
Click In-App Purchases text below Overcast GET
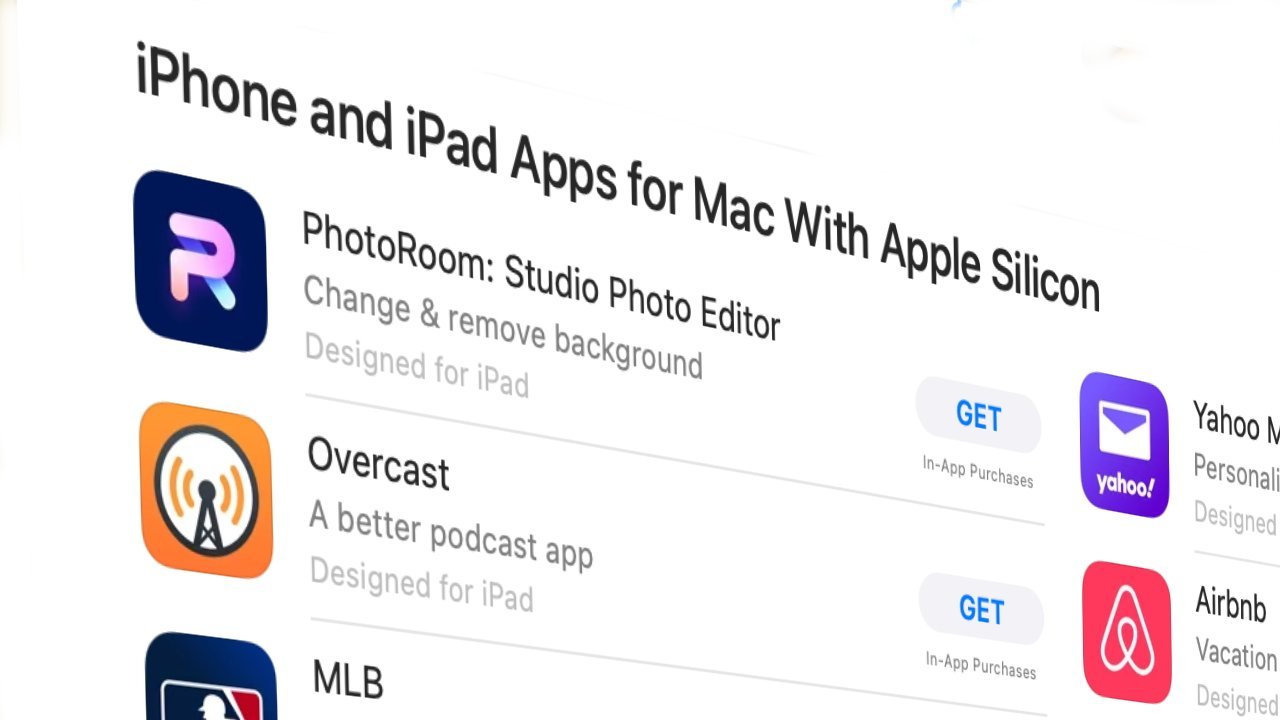981,665
